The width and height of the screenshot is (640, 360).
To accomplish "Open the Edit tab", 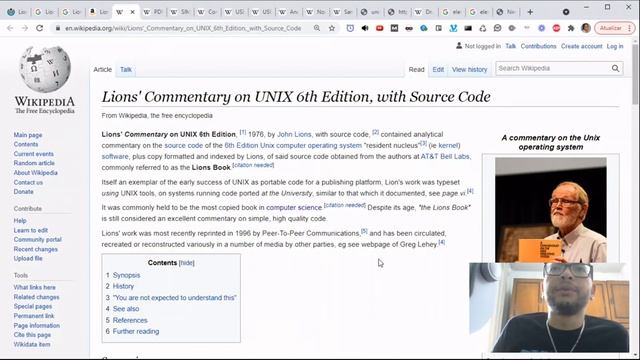I will [438, 69].
